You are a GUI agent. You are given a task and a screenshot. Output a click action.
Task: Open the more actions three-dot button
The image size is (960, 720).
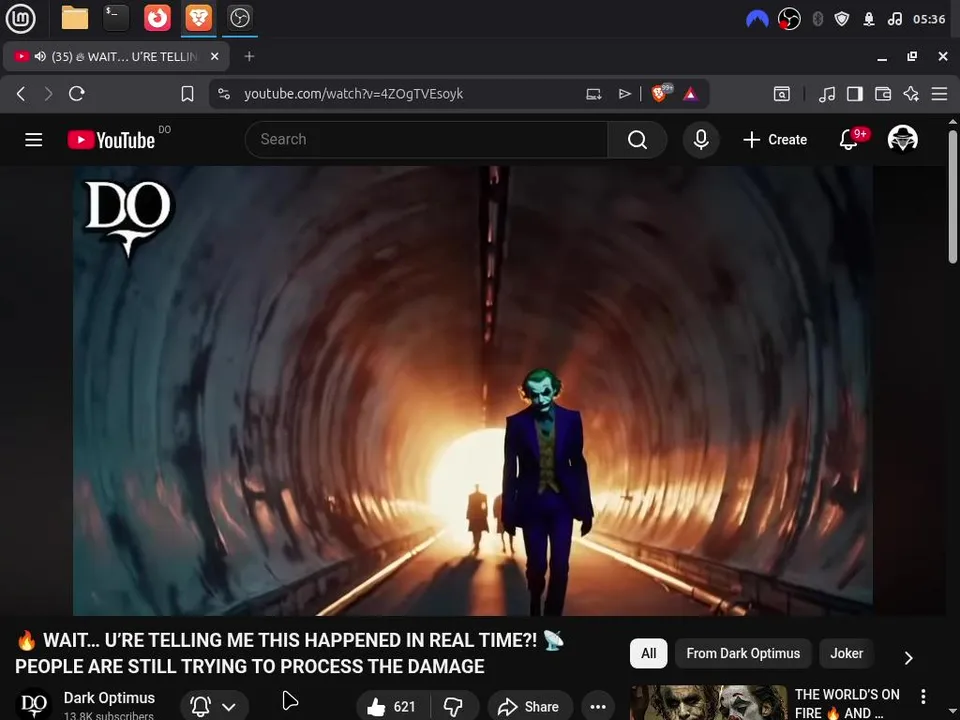598,707
